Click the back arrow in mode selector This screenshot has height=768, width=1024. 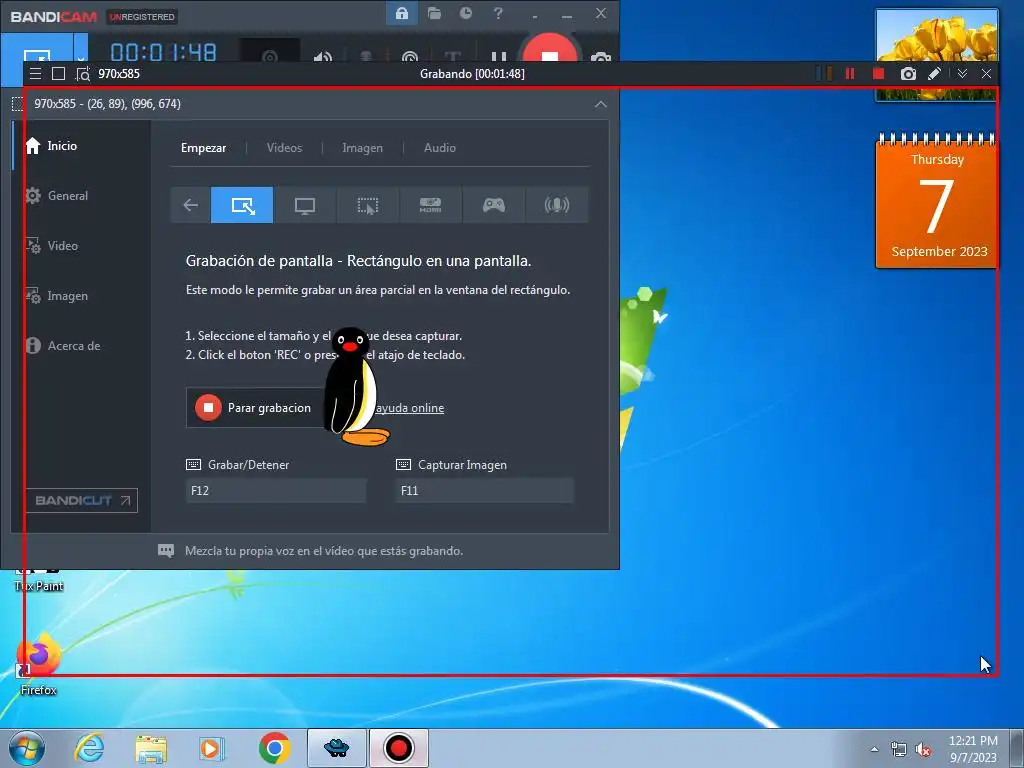pos(190,205)
